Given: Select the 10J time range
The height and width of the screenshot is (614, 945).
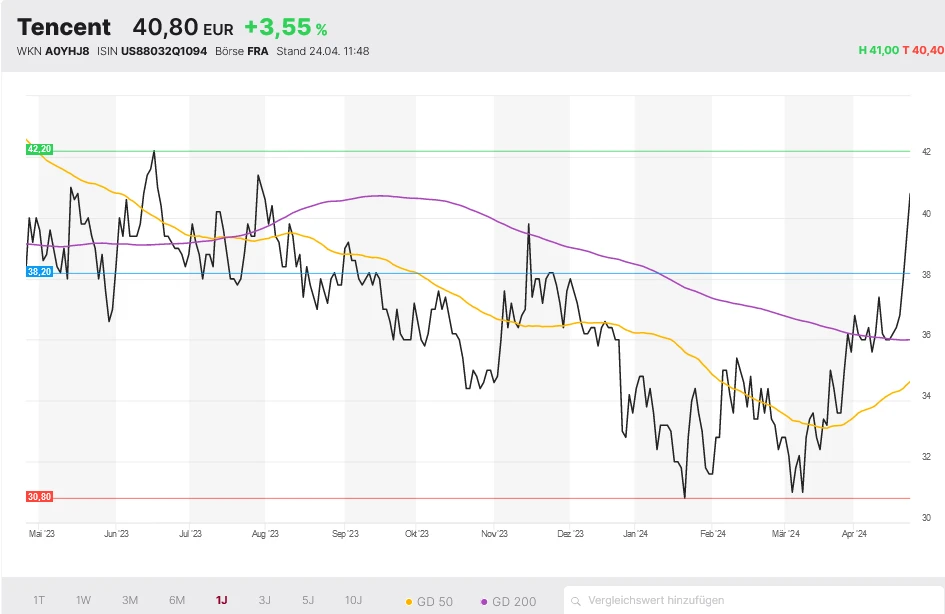Looking at the screenshot, I should click(353, 600).
